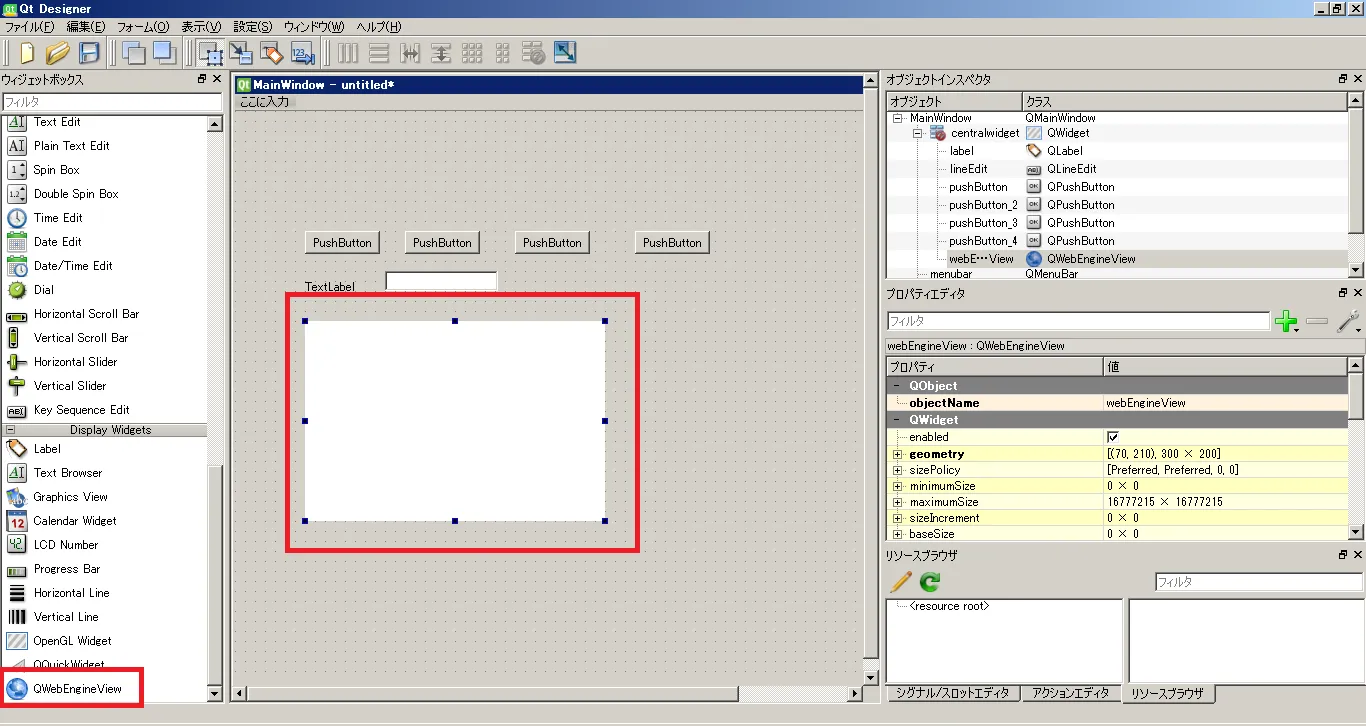Image resolution: width=1366 pixels, height=726 pixels.
Task: Click the Save floppy disk icon
Action: (89, 53)
